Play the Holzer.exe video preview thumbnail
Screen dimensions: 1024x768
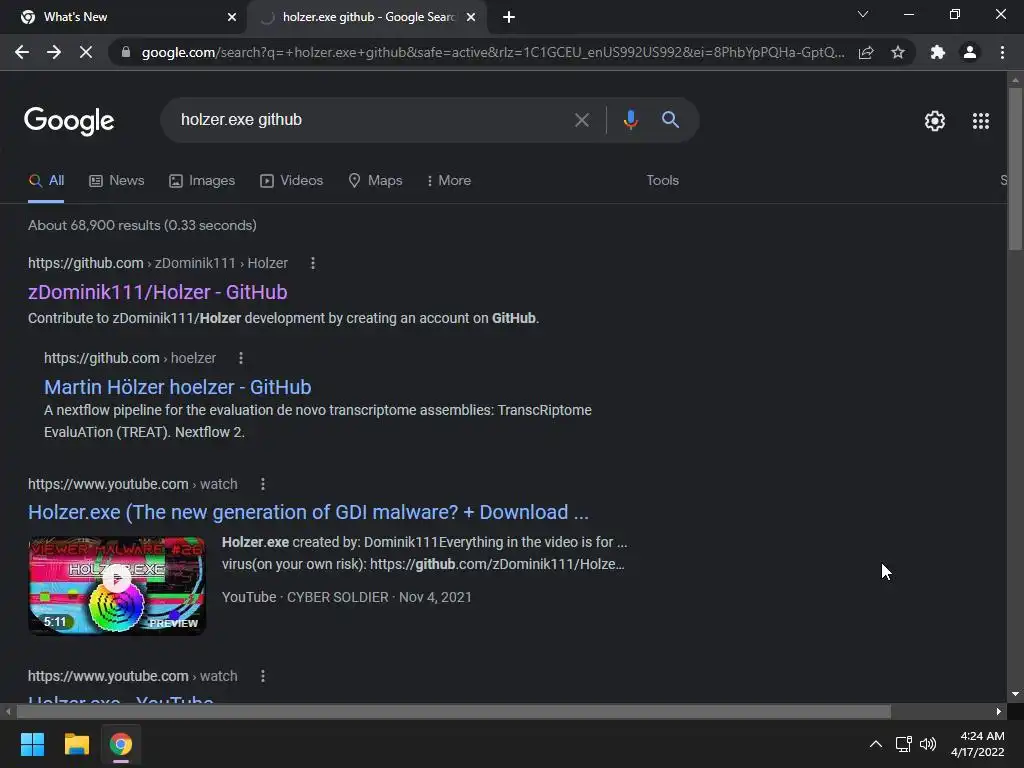pos(118,585)
